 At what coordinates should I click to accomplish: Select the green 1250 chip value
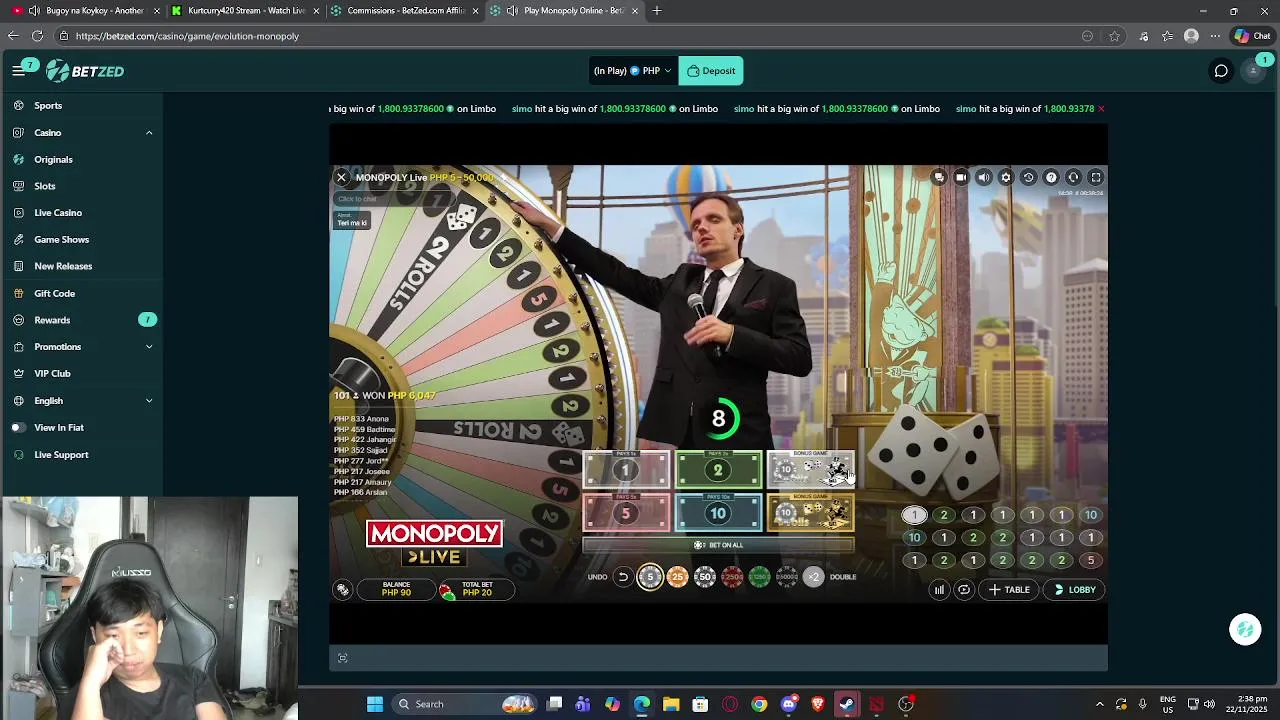pos(759,577)
